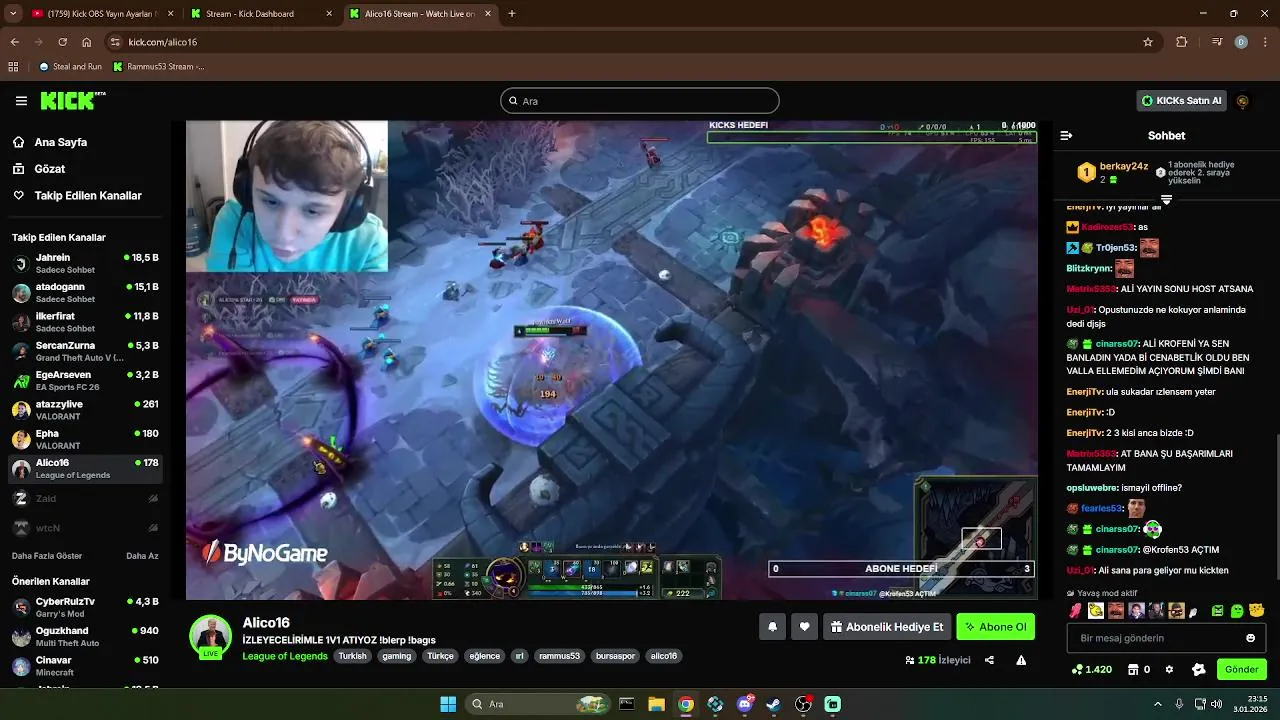
Task: Open SercanZurna channel in sidebar
Action: [x=85, y=351]
